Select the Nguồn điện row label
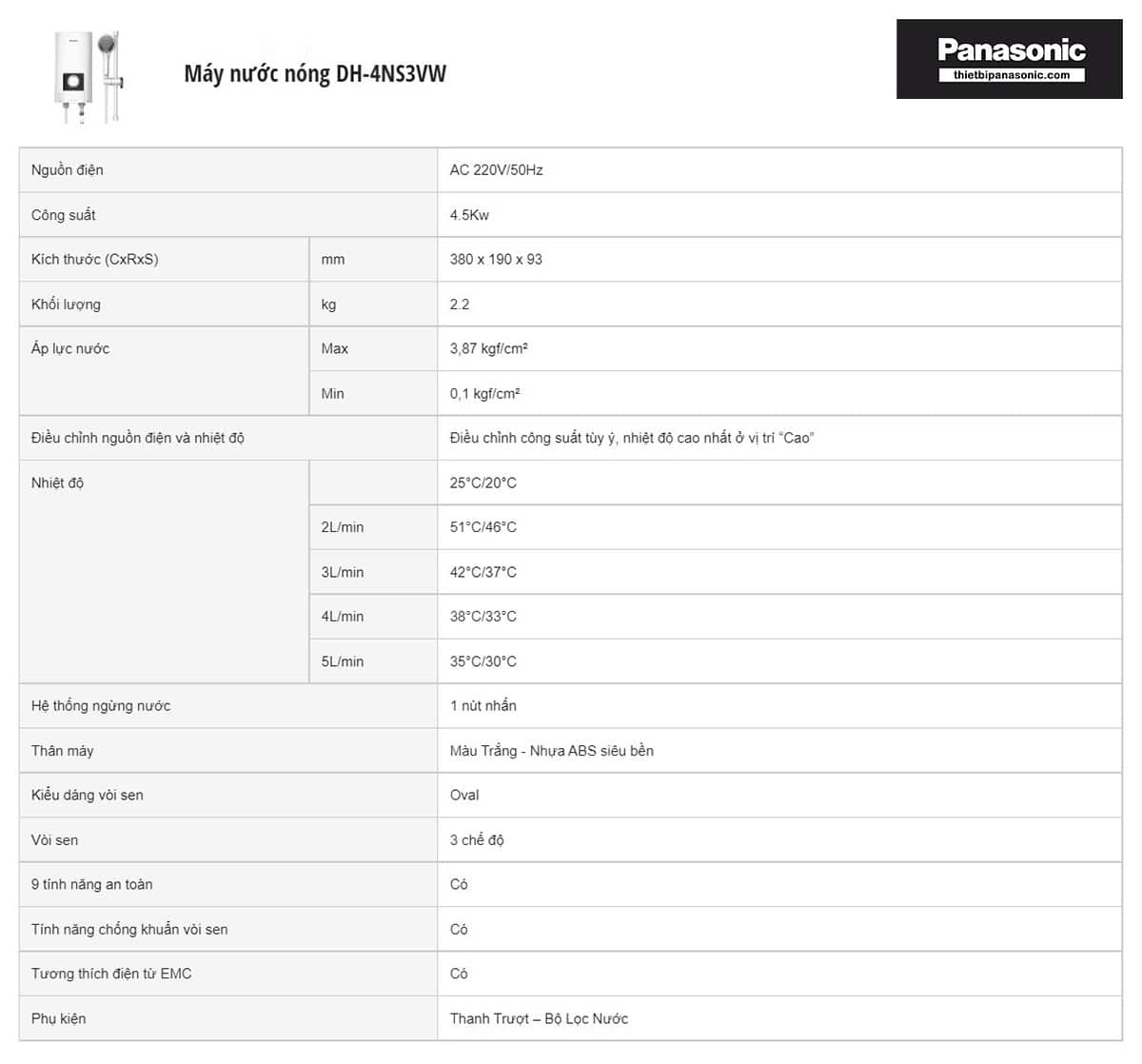 point(68,170)
